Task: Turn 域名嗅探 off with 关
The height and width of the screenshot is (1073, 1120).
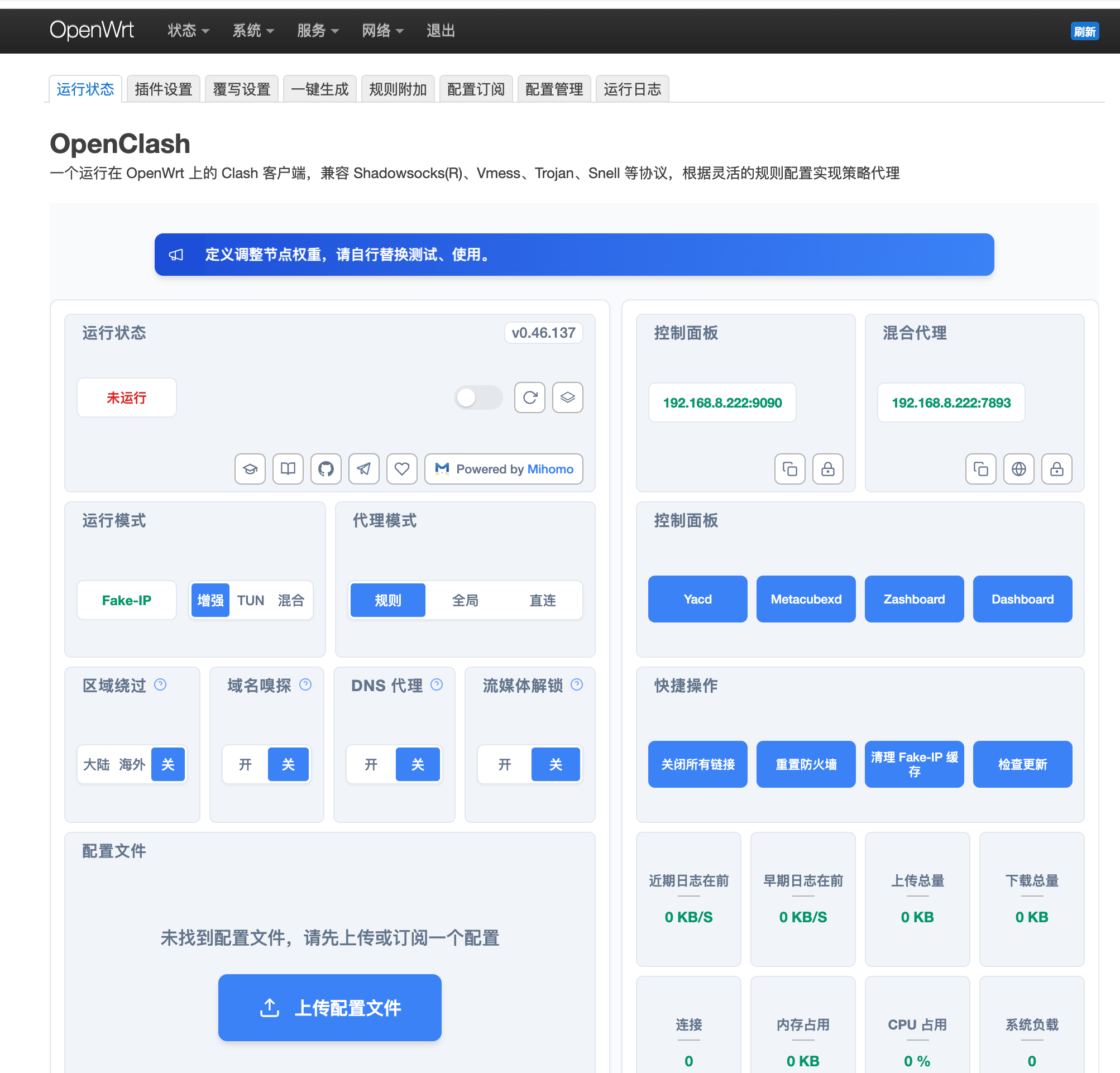Action: click(288, 764)
